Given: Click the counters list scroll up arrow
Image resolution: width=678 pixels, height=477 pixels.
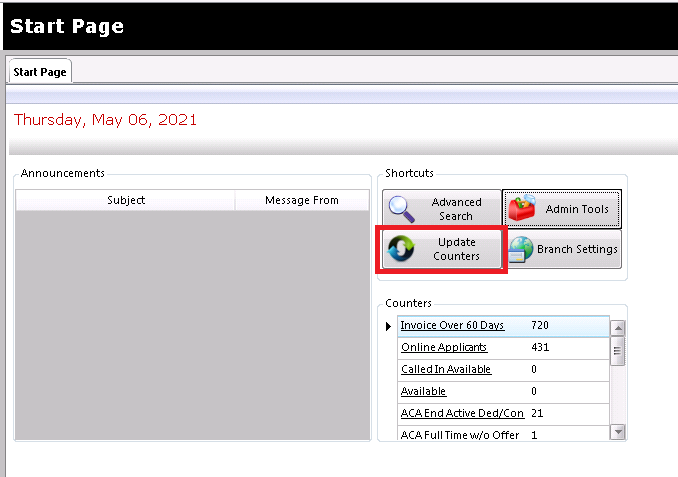Looking at the screenshot, I should click(x=618, y=329).
